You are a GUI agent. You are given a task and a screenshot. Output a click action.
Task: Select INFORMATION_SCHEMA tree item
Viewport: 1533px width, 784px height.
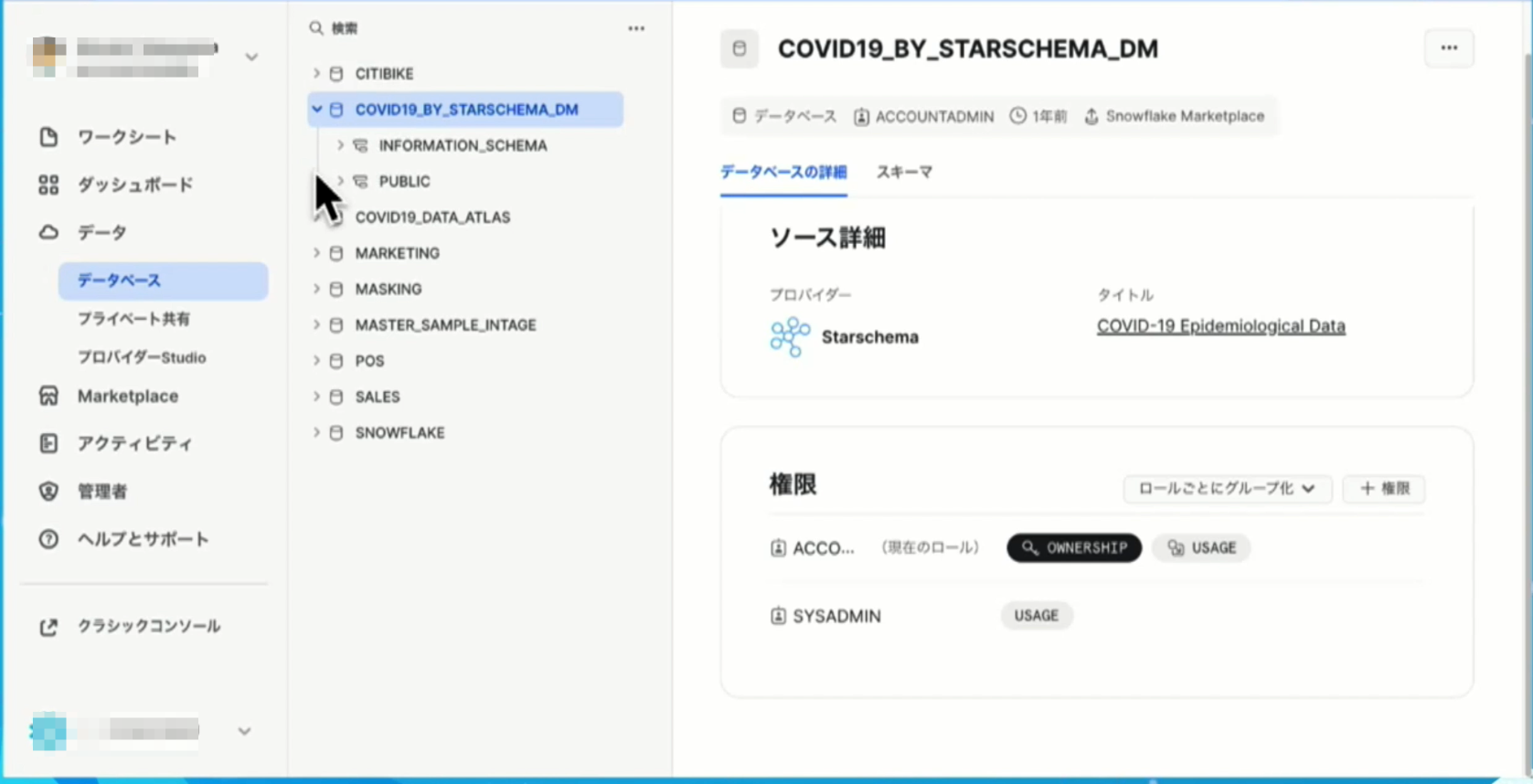[x=463, y=145]
